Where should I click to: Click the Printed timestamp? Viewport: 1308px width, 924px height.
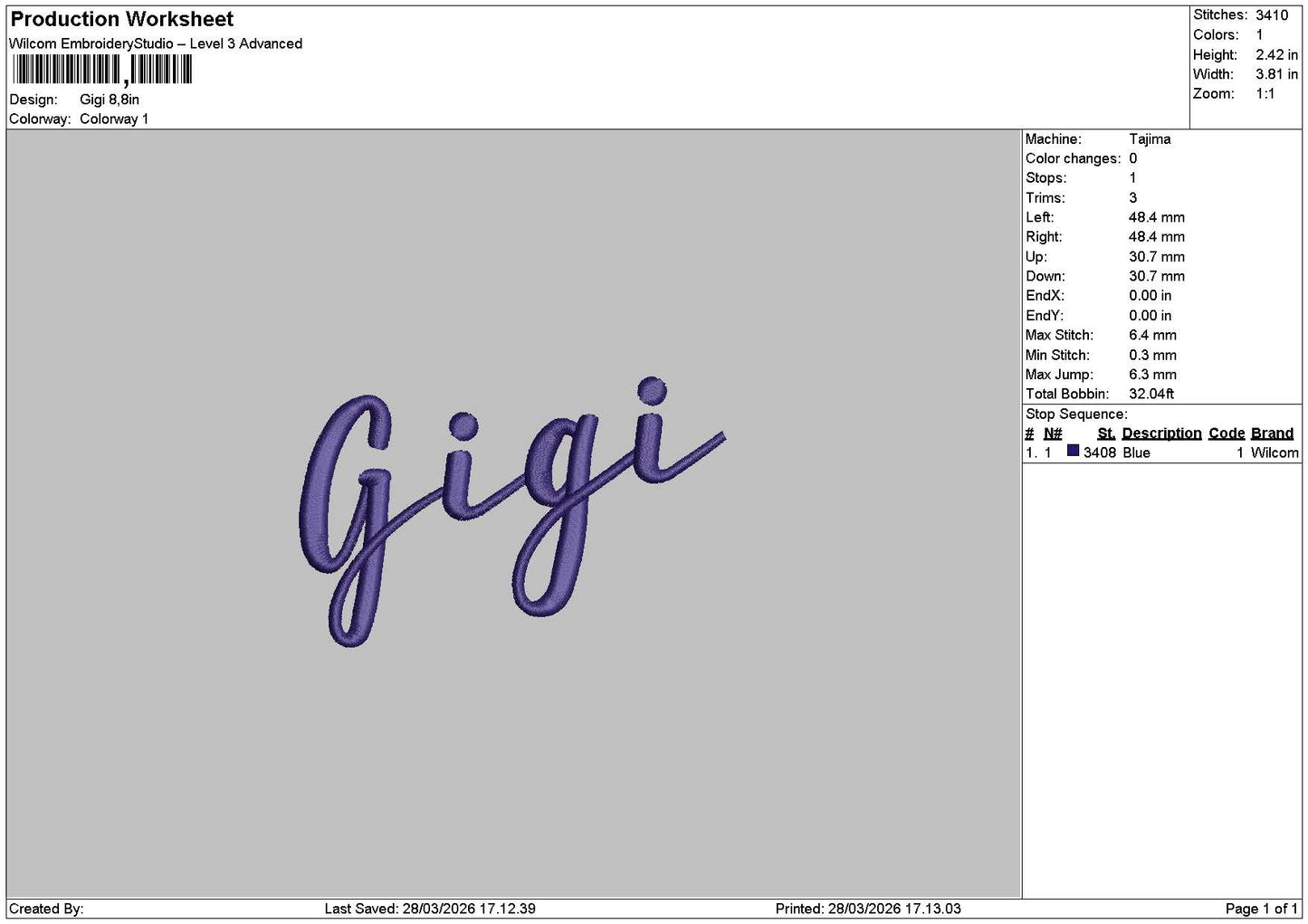[868, 909]
